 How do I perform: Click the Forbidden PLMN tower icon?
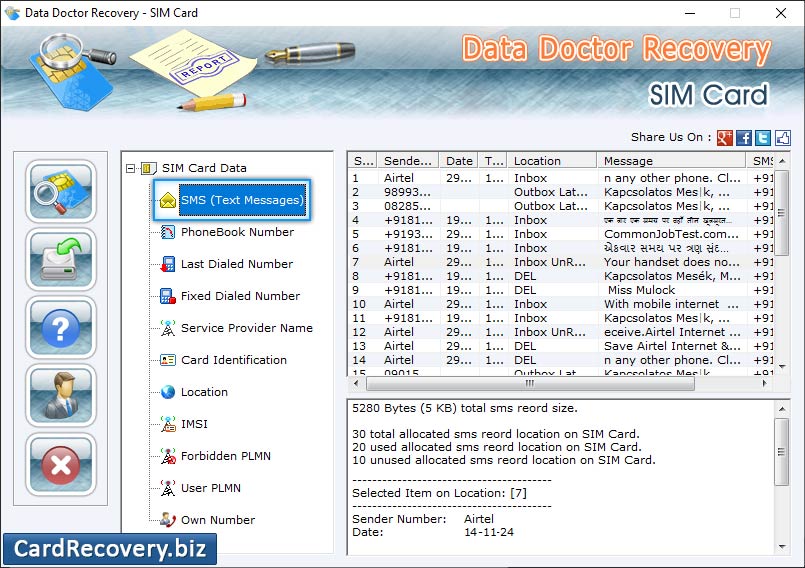click(x=168, y=456)
